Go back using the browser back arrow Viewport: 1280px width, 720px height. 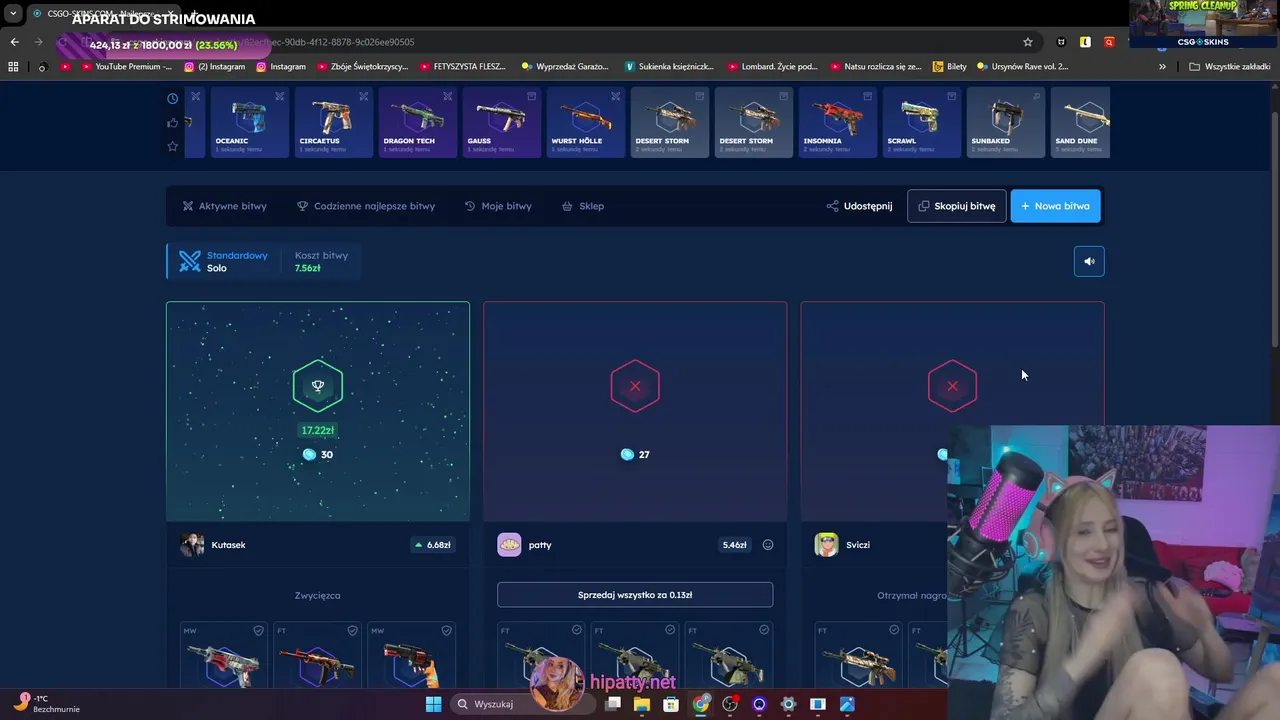click(x=14, y=42)
